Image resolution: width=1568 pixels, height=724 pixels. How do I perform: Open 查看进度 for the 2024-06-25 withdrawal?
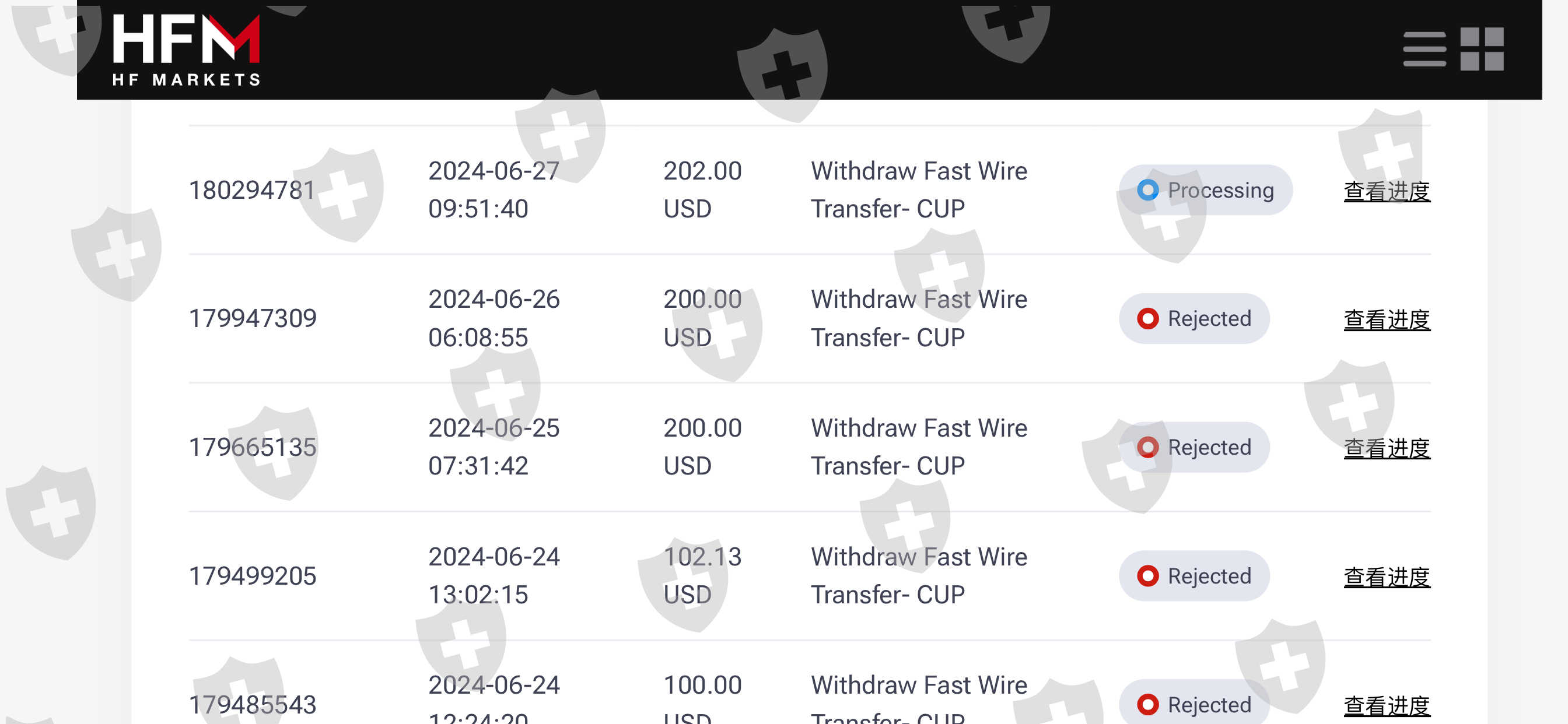coord(1387,448)
